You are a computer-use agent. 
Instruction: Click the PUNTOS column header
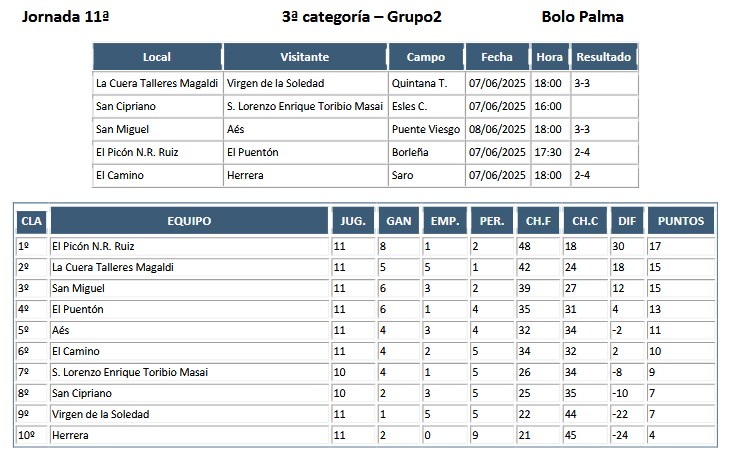pyautogui.click(x=681, y=221)
